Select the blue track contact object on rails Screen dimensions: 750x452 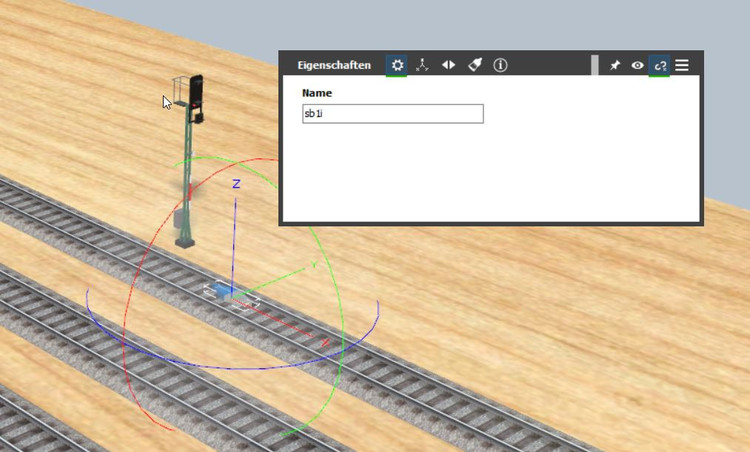pos(221,290)
